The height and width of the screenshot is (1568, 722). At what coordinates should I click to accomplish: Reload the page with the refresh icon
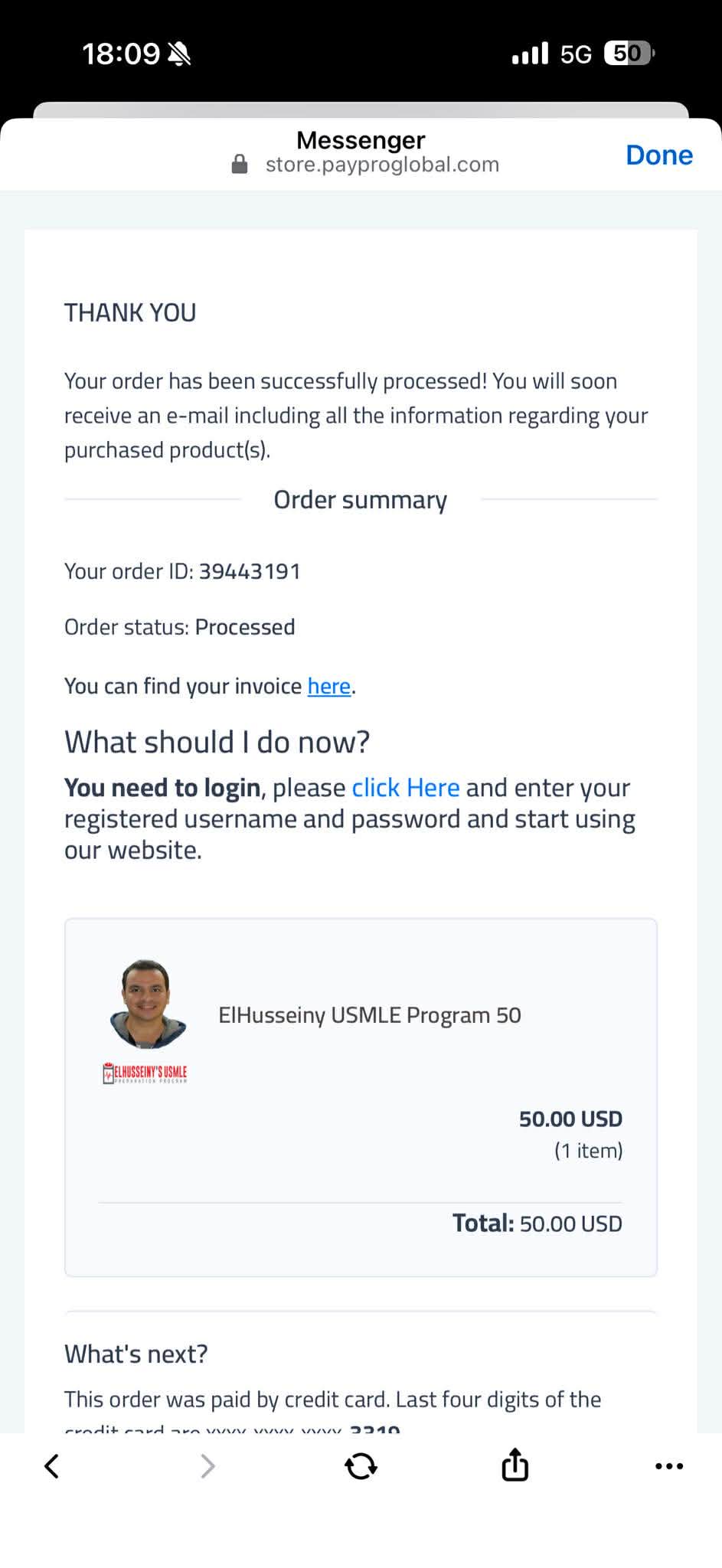pyautogui.click(x=361, y=1466)
